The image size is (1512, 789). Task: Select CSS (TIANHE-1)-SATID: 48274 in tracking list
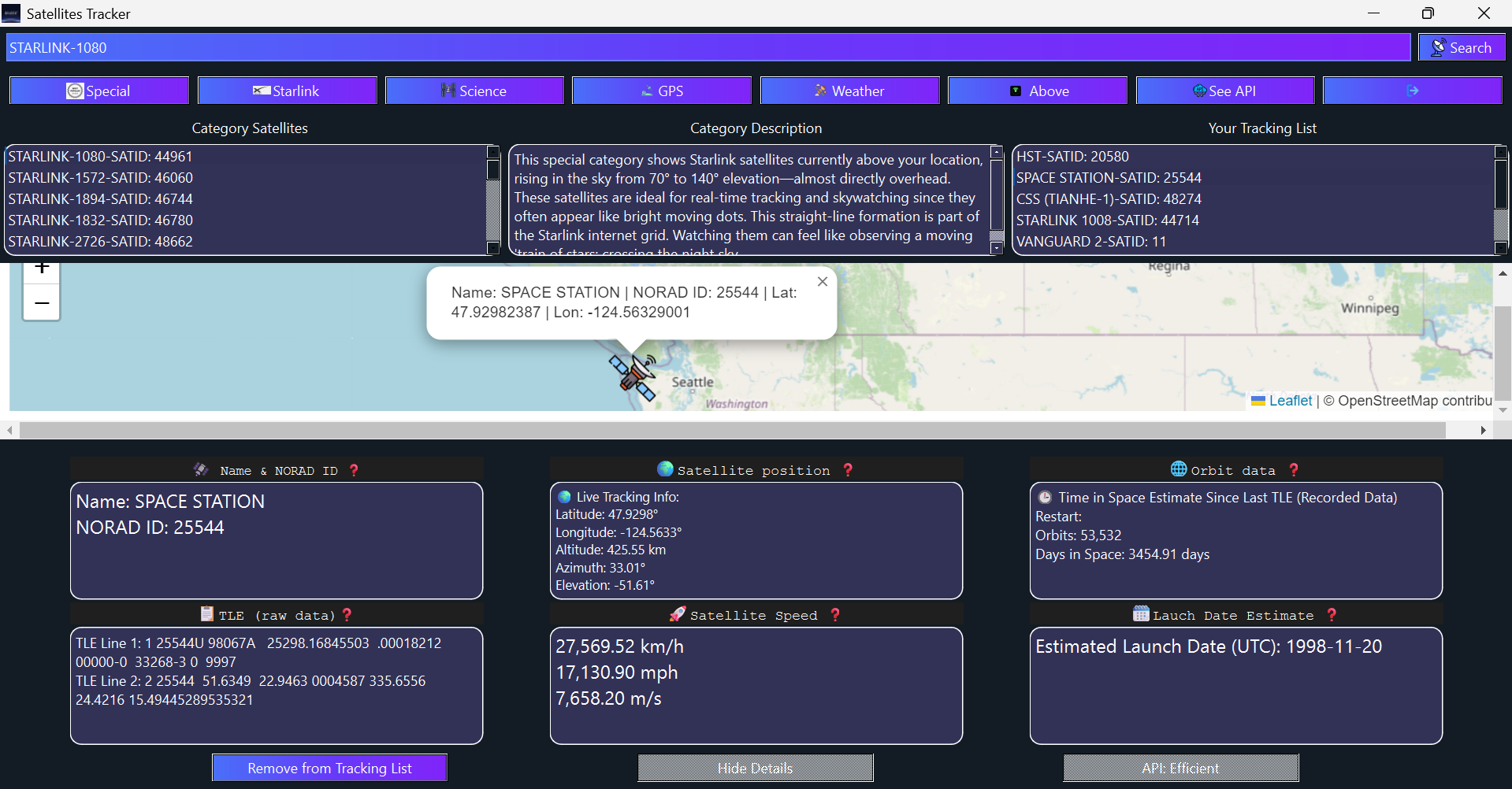(x=1254, y=199)
